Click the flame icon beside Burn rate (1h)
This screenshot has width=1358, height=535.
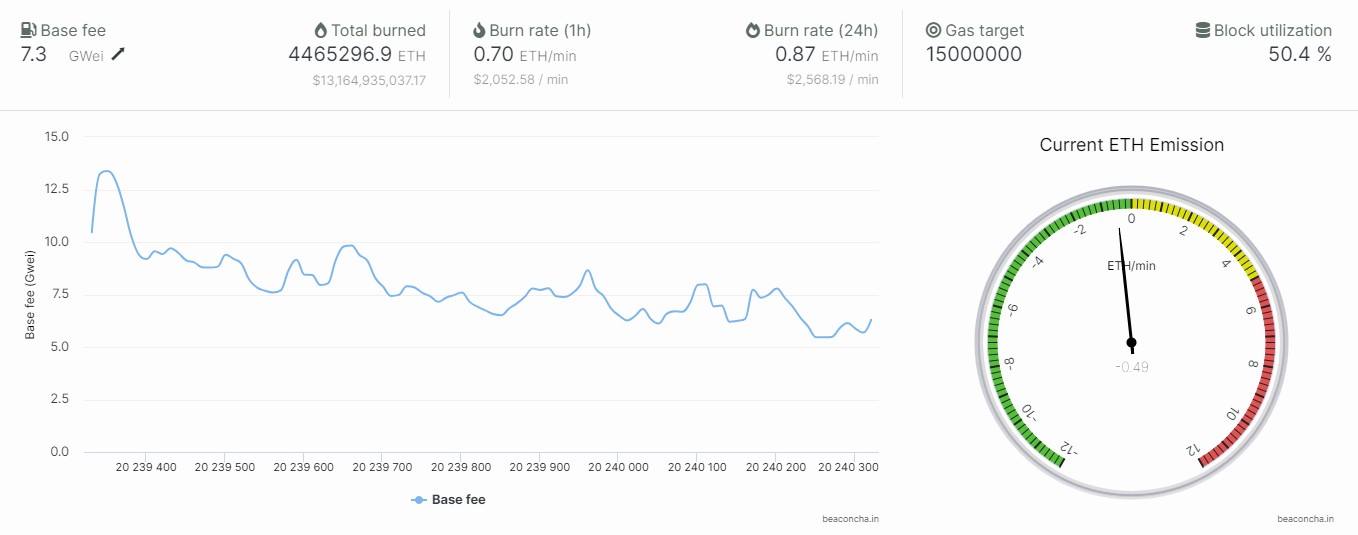click(x=479, y=30)
